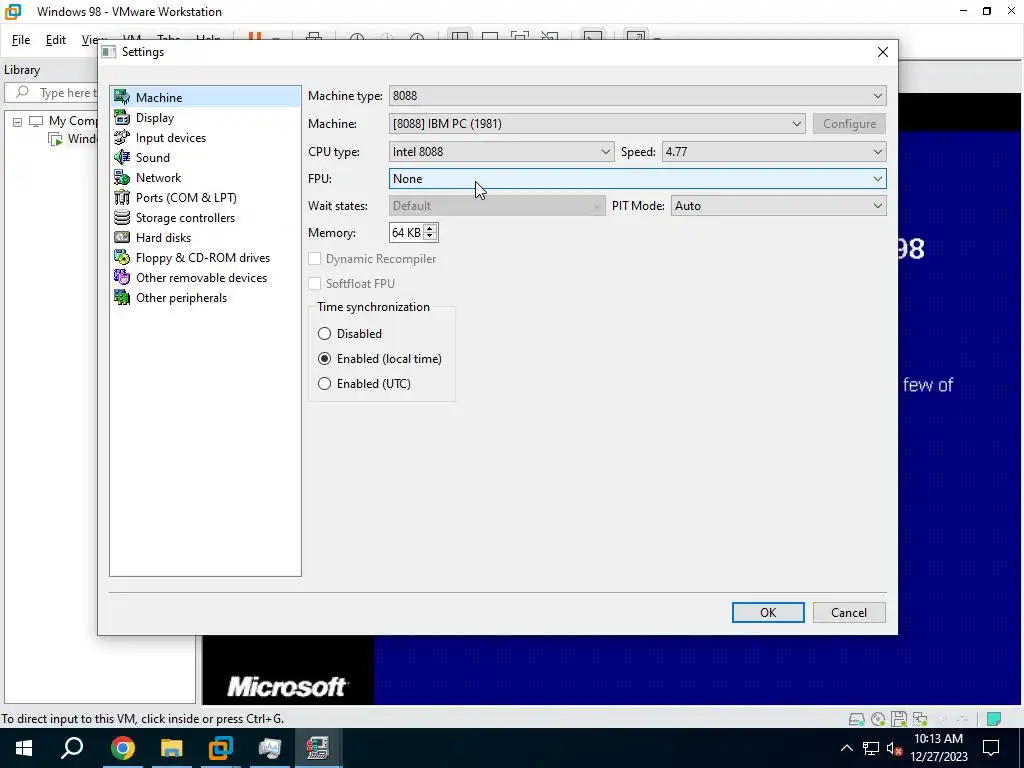
Task: Close the Settings dialog
Action: tap(882, 52)
